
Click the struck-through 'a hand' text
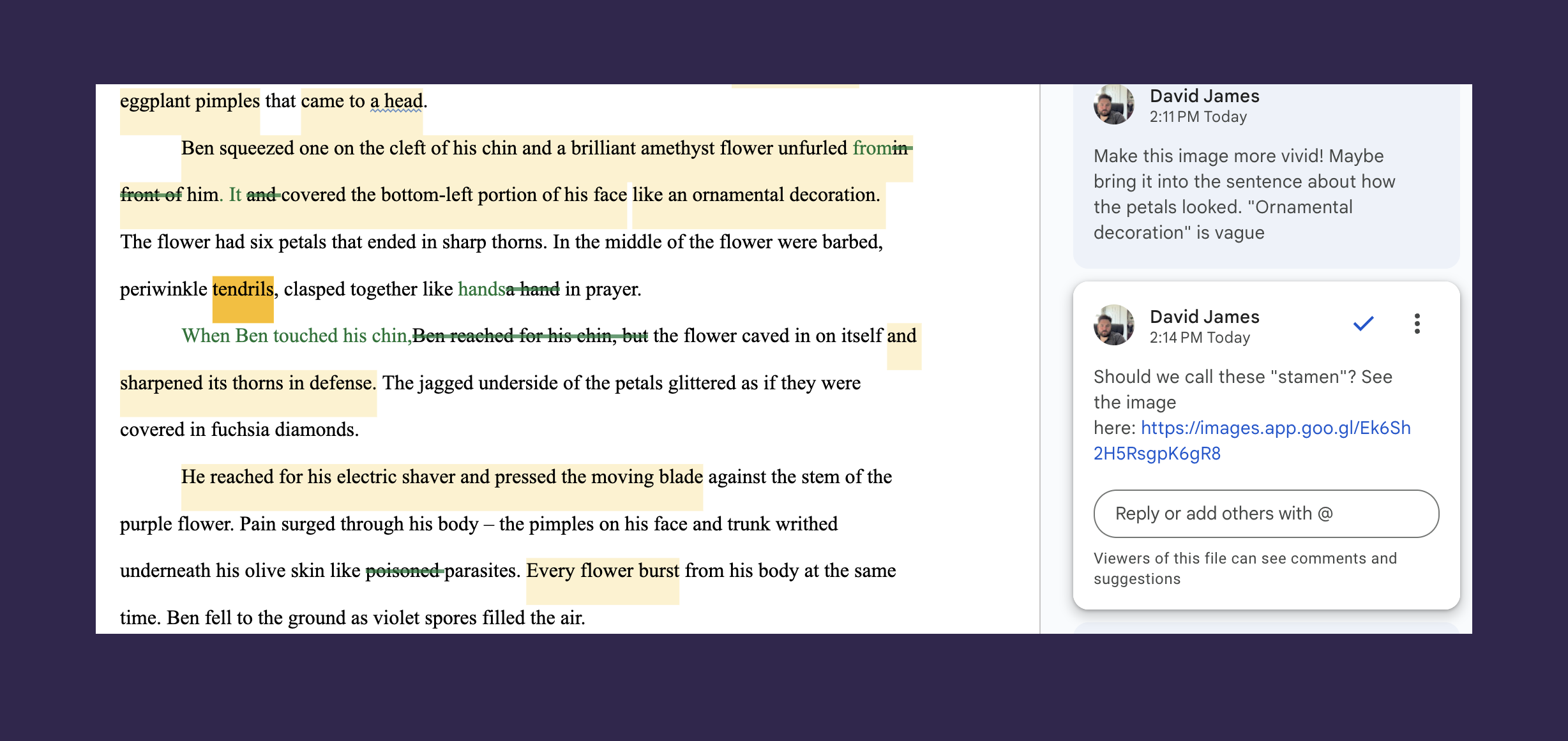coord(533,289)
